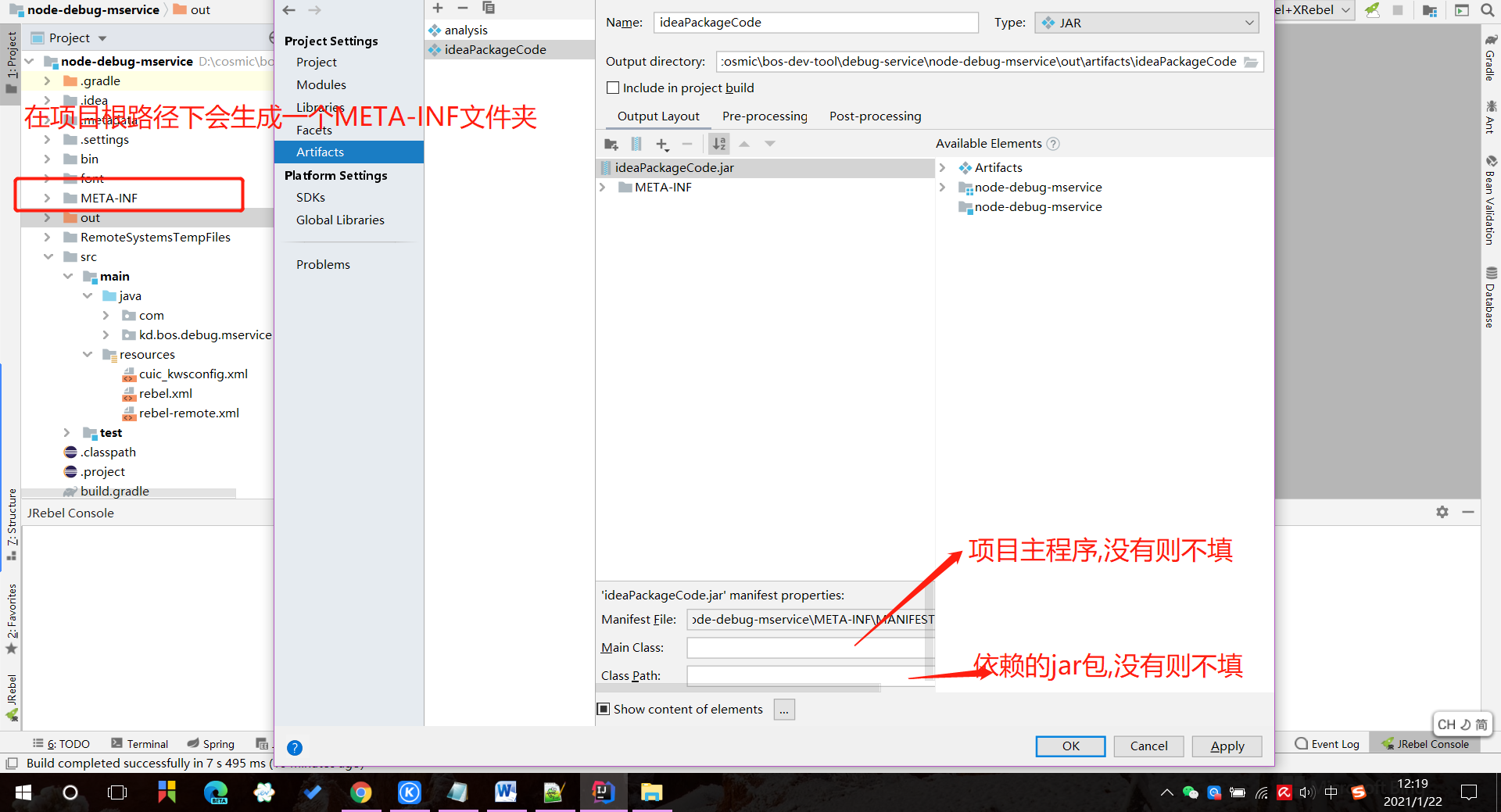
Task: Click the create archive icon in Output Layout toolbar
Action: [636, 144]
